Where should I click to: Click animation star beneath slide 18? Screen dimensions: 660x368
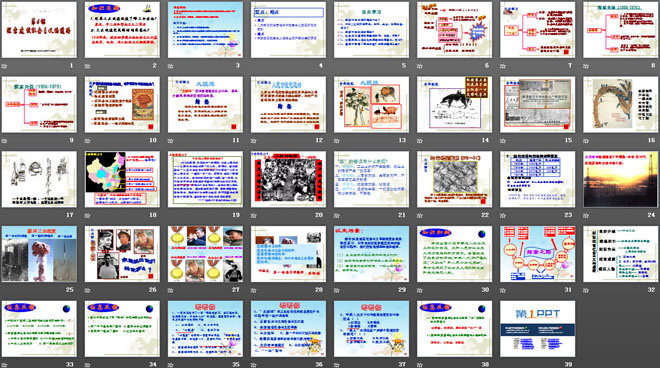click(88, 215)
